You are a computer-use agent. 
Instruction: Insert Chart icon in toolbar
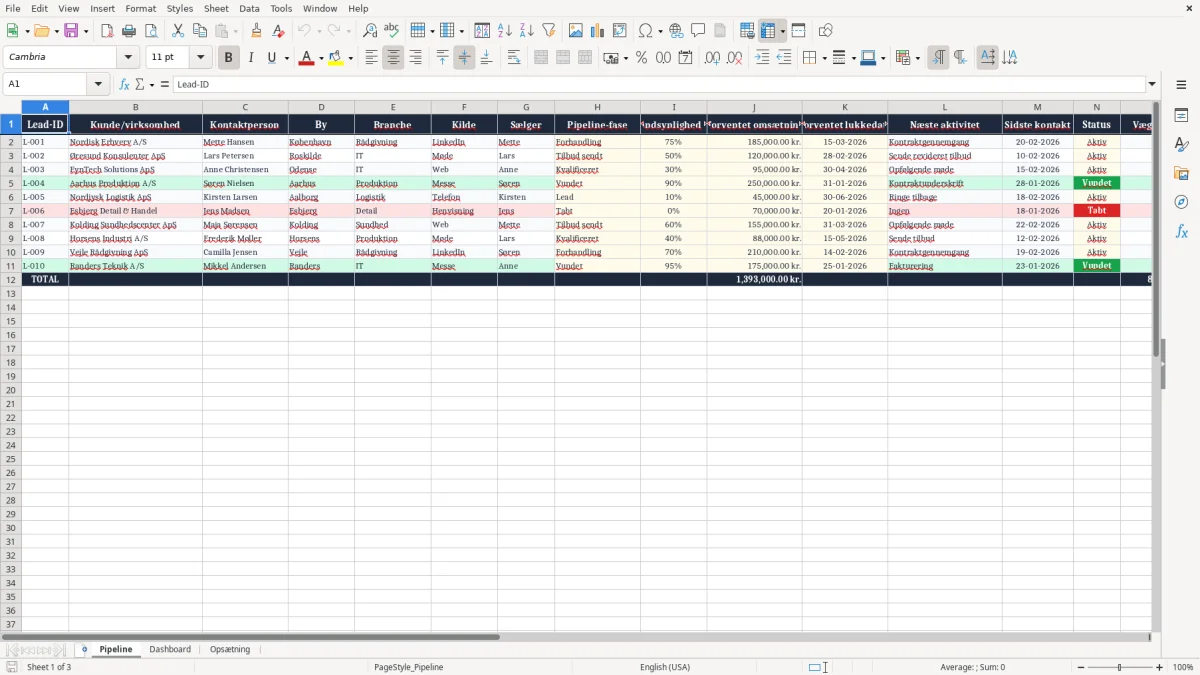point(598,31)
